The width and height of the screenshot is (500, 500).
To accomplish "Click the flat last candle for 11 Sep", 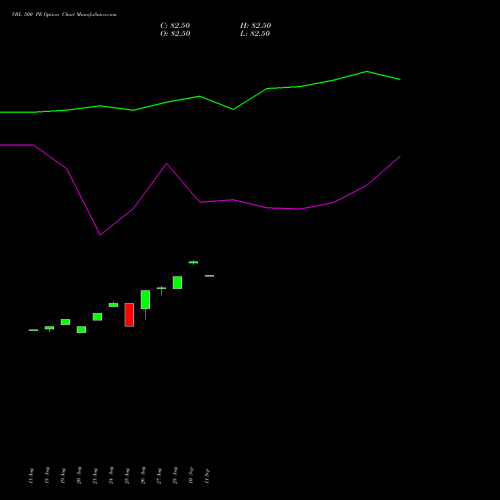I will pyautogui.click(x=209, y=276).
